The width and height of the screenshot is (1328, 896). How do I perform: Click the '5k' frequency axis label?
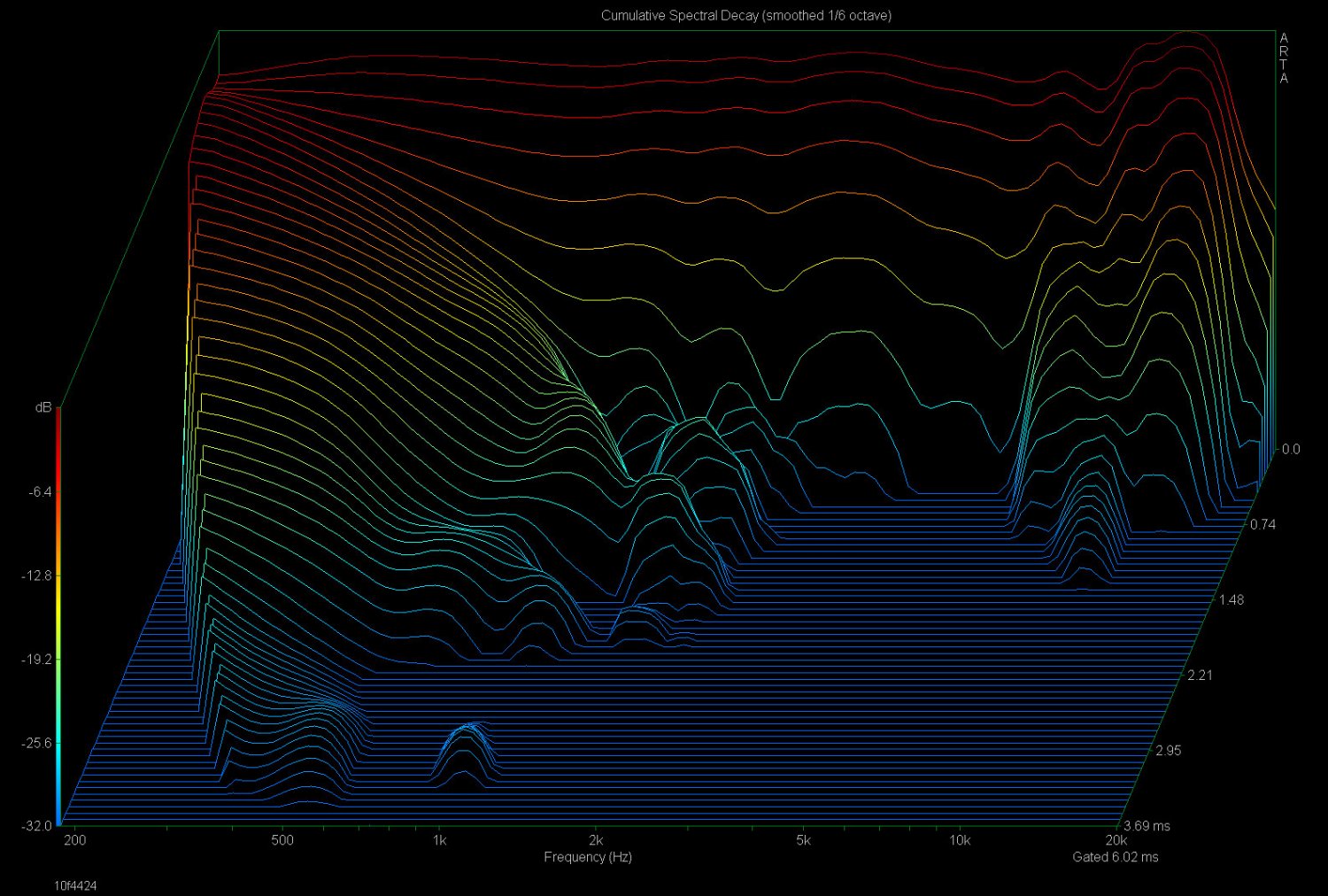(803, 840)
